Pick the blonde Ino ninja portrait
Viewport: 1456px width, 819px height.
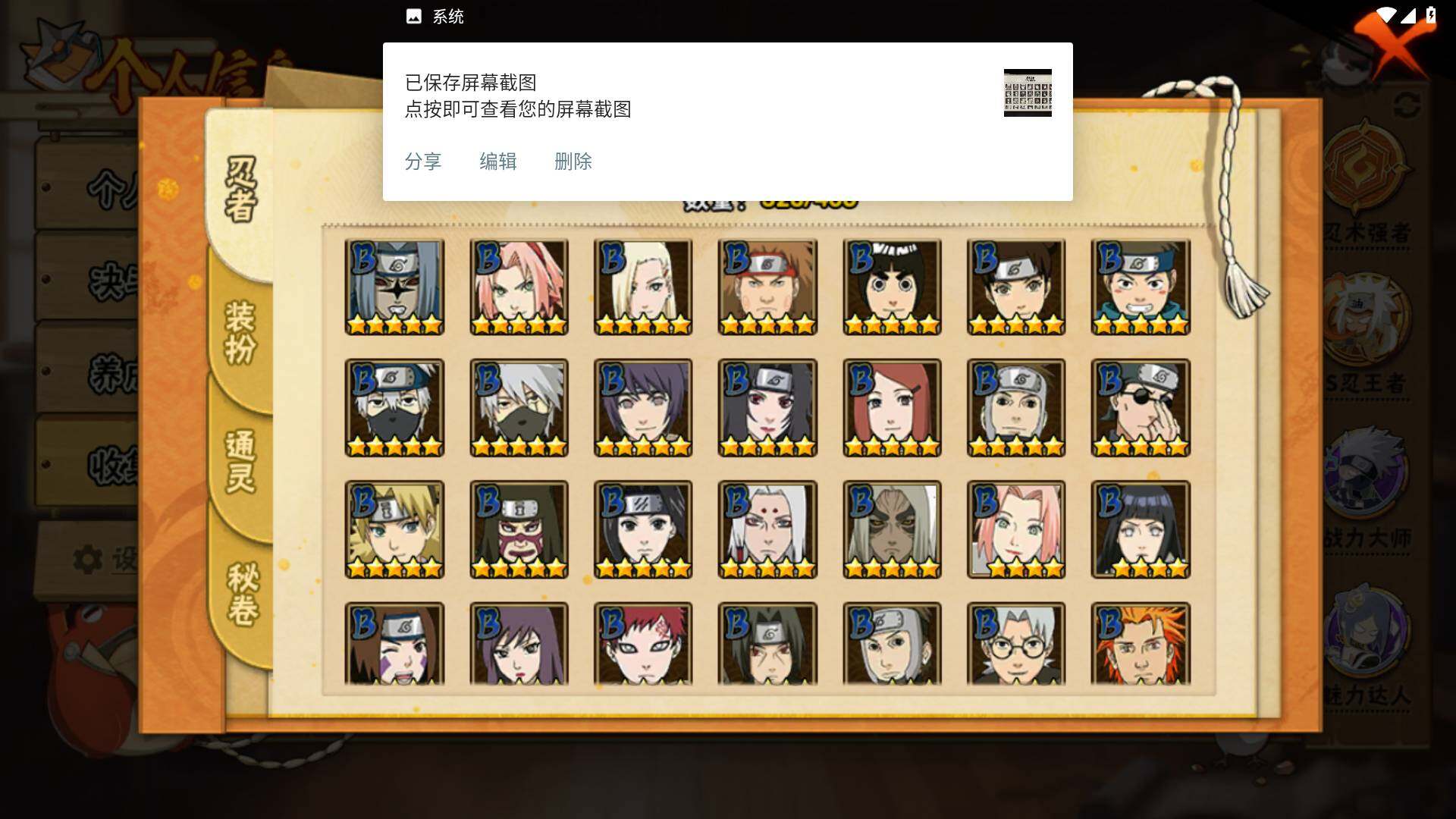point(643,287)
